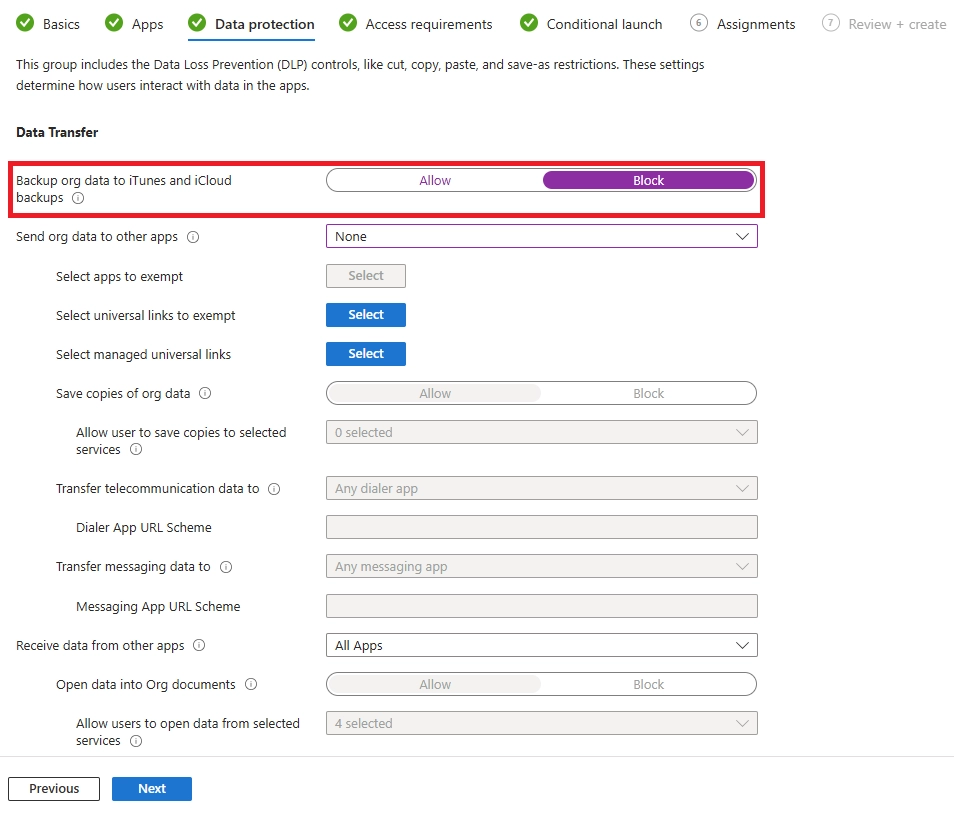The width and height of the screenshot is (954, 816).
Task: Open the Any messaging app dropdown
Action: click(541, 566)
